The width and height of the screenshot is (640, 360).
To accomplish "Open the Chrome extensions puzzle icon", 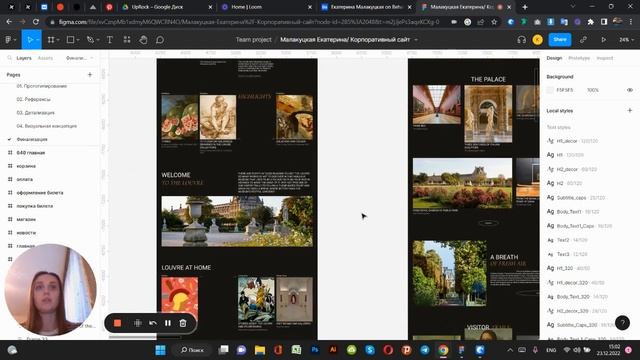I will pos(590,22).
